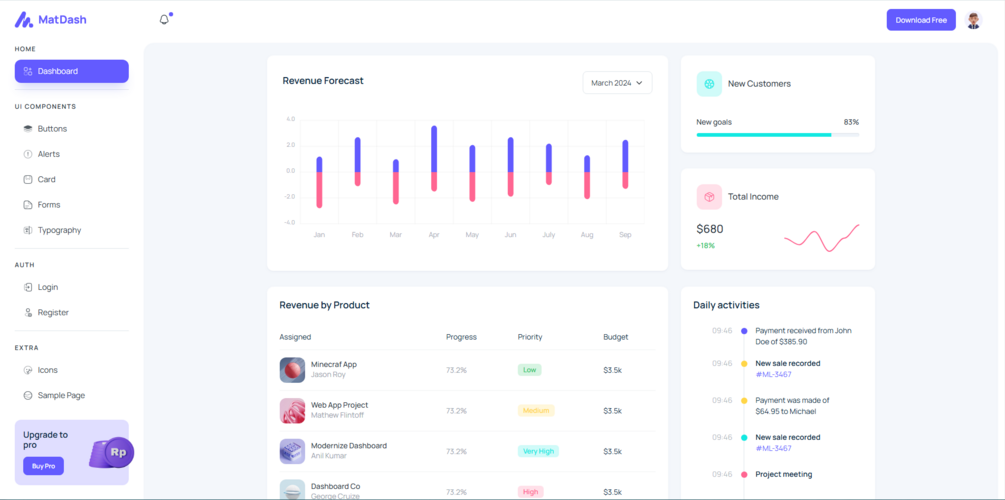
Task: Click Payment to Michael entry
Action: pos(793,406)
